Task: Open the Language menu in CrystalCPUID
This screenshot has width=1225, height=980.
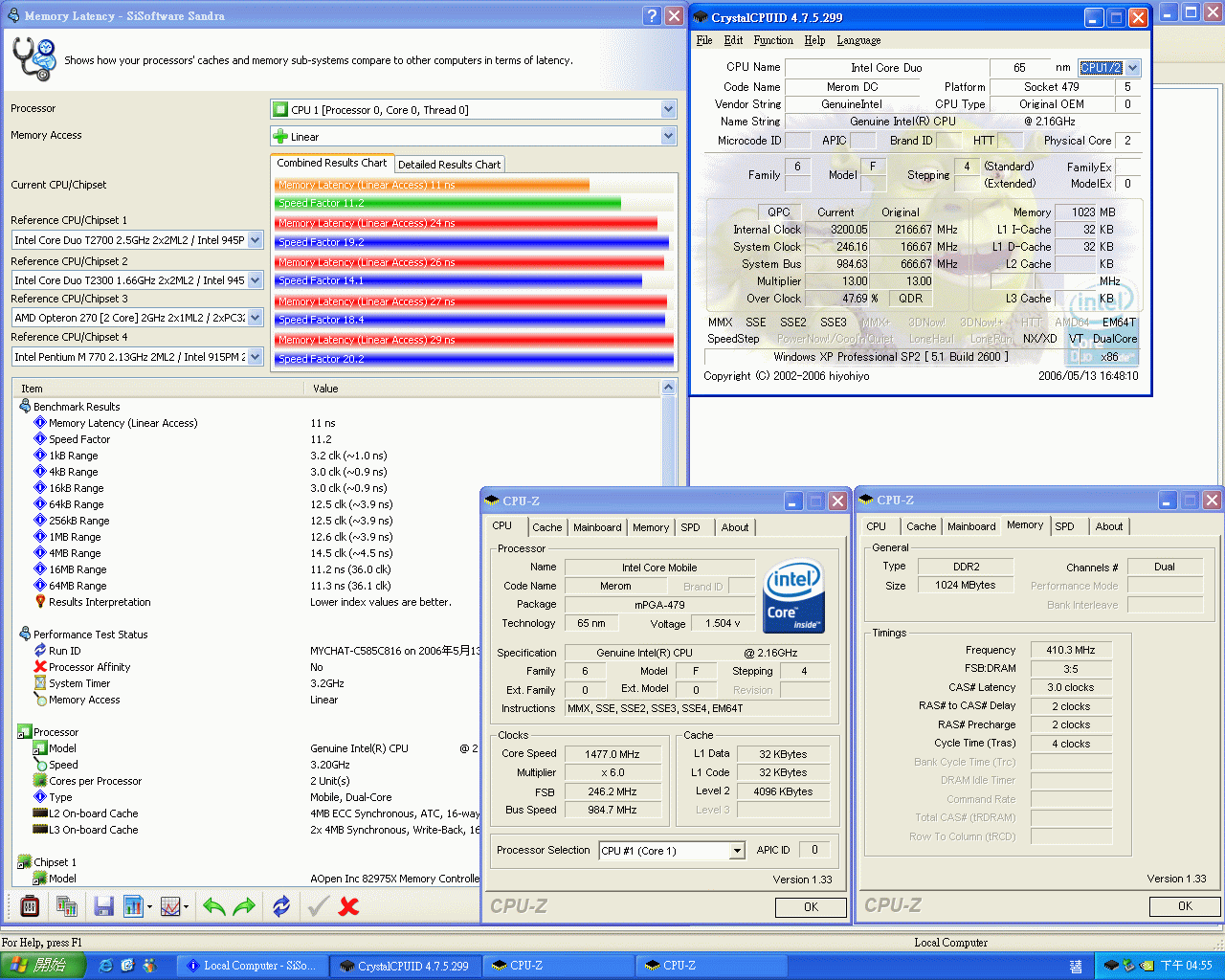Action: click(x=858, y=40)
